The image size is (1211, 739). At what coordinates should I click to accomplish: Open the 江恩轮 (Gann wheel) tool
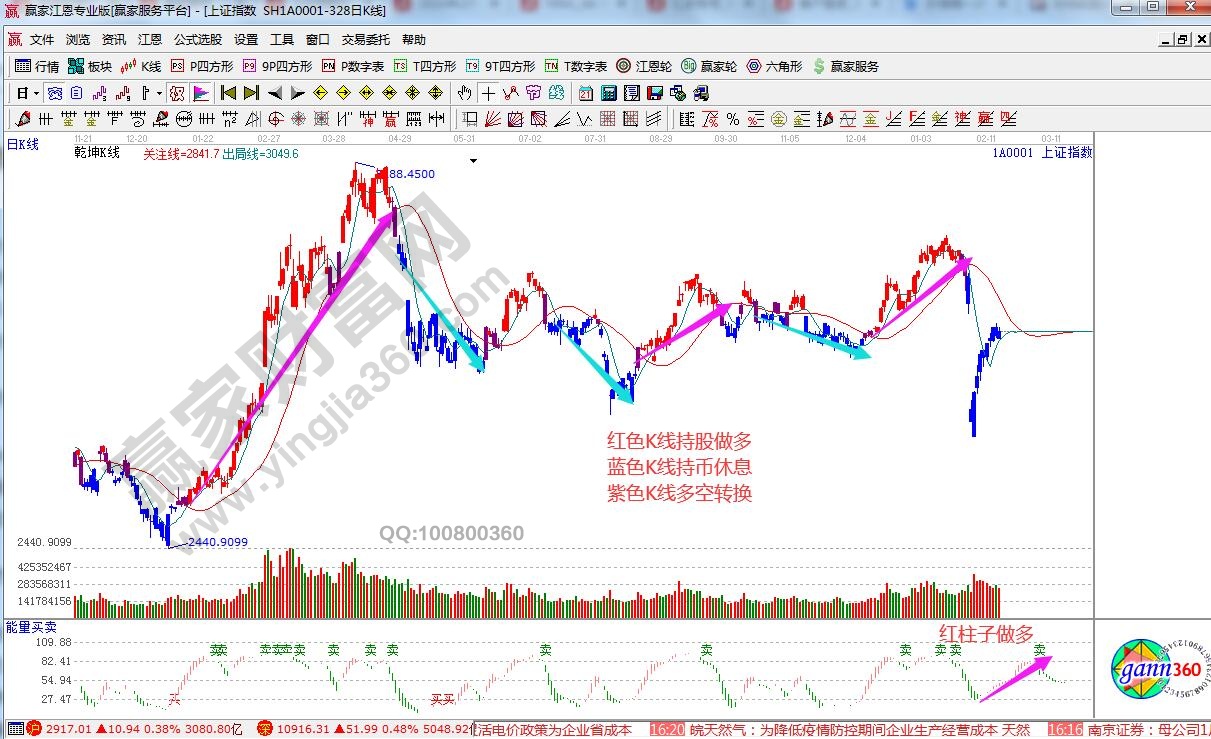point(643,67)
